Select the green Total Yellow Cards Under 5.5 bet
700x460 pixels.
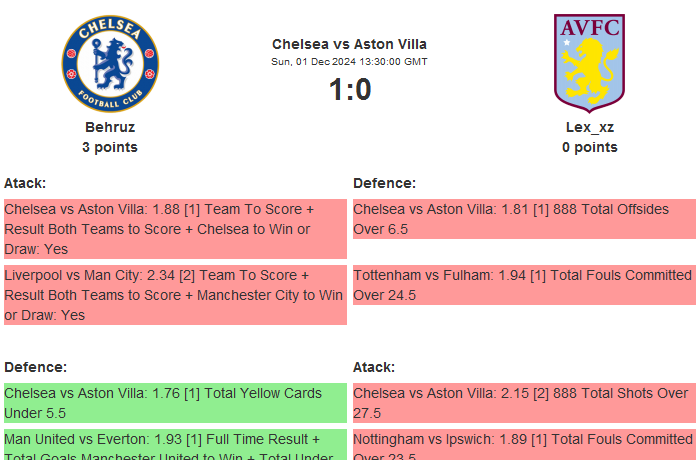[x=175, y=403]
